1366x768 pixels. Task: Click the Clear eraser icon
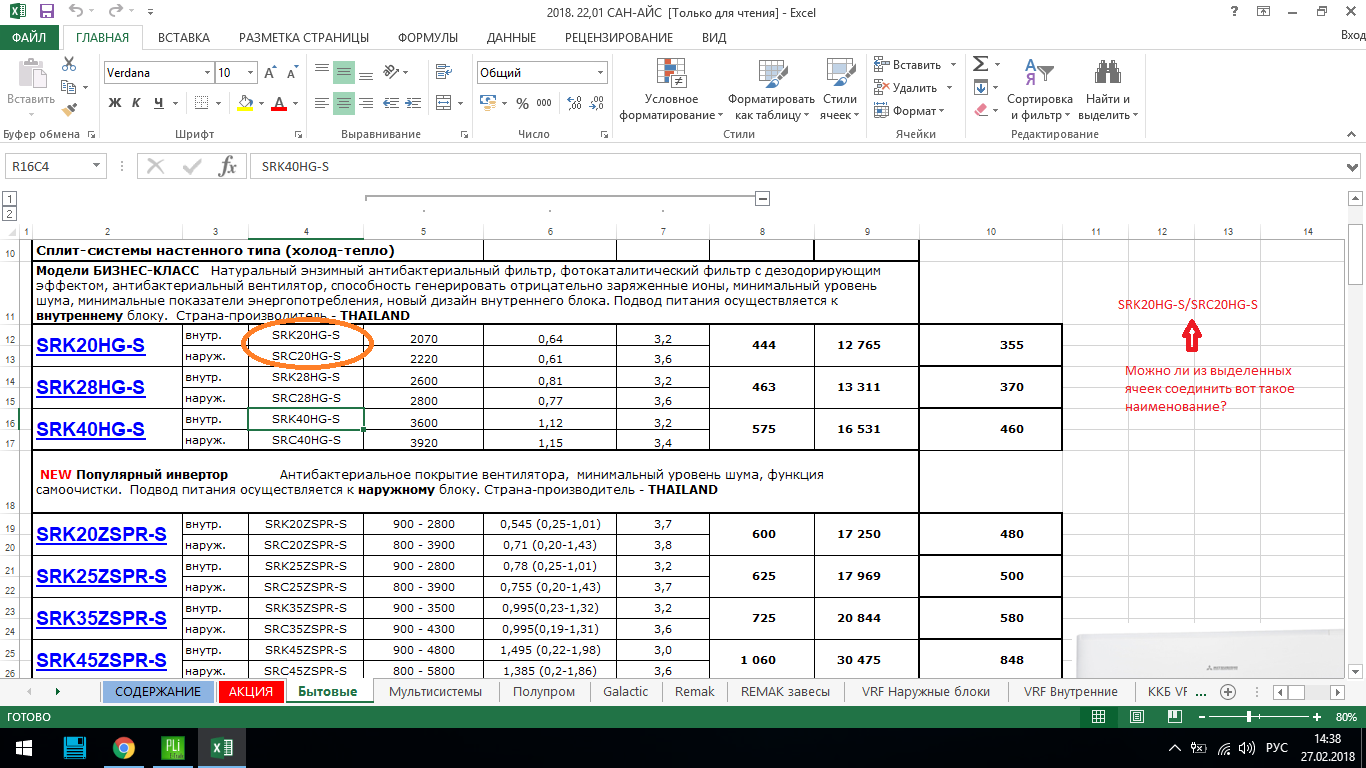click(980, 110)
